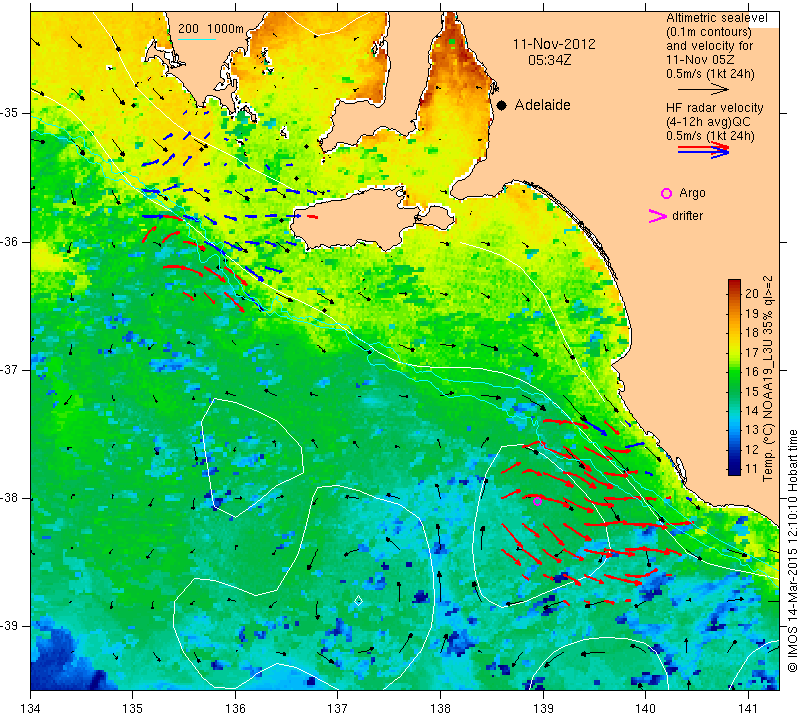Click the 18 degree label on colorbar
The width and height of the screenshot is (800, 720).
coord(752,333)
